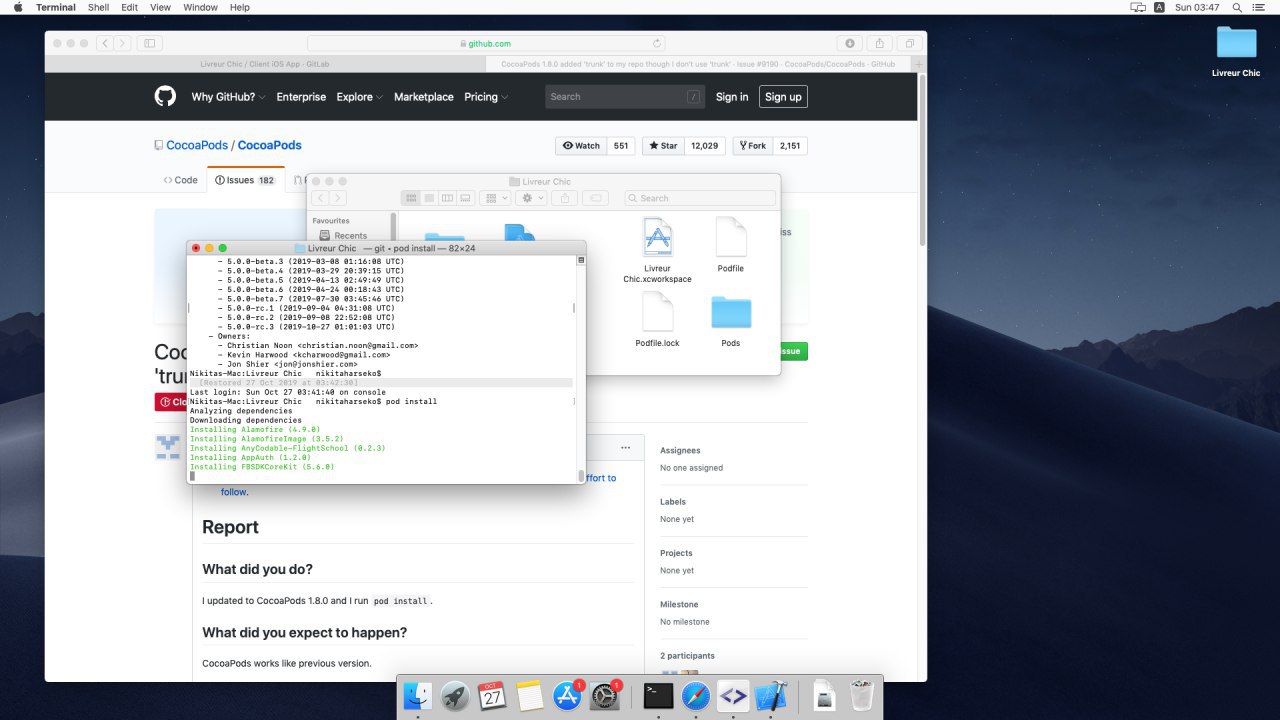This screenshot has height=720, width=1280.
Task: Open the 2,151 forks count
Action: [x=790, y=145]
